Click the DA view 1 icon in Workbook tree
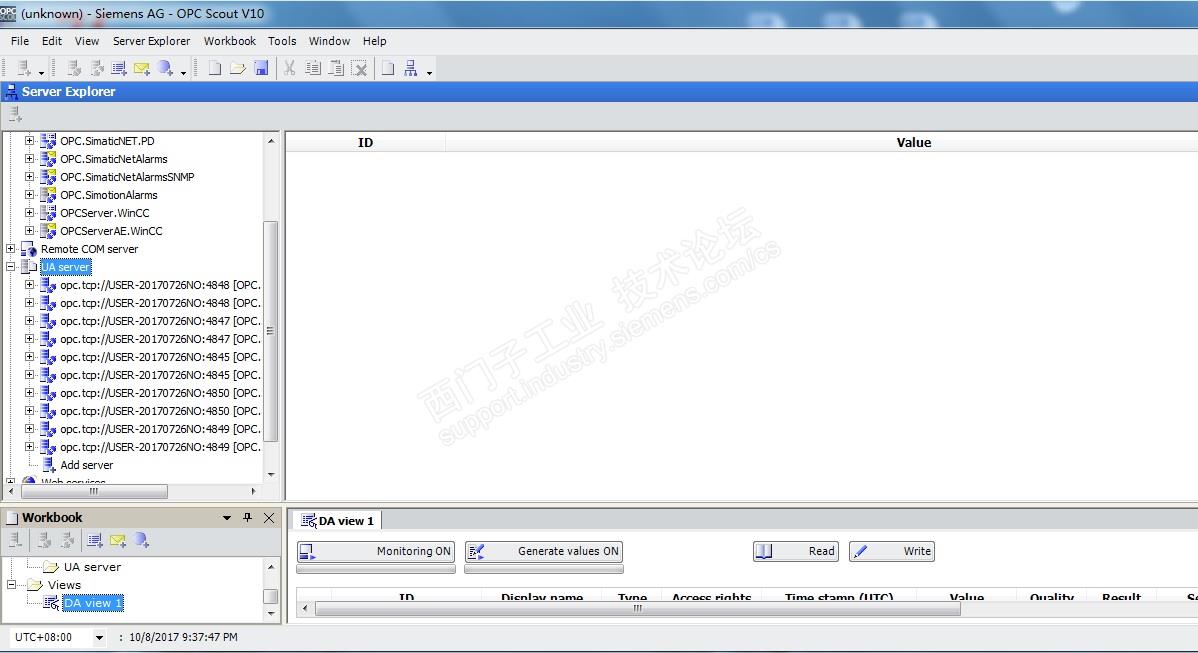 51,603
